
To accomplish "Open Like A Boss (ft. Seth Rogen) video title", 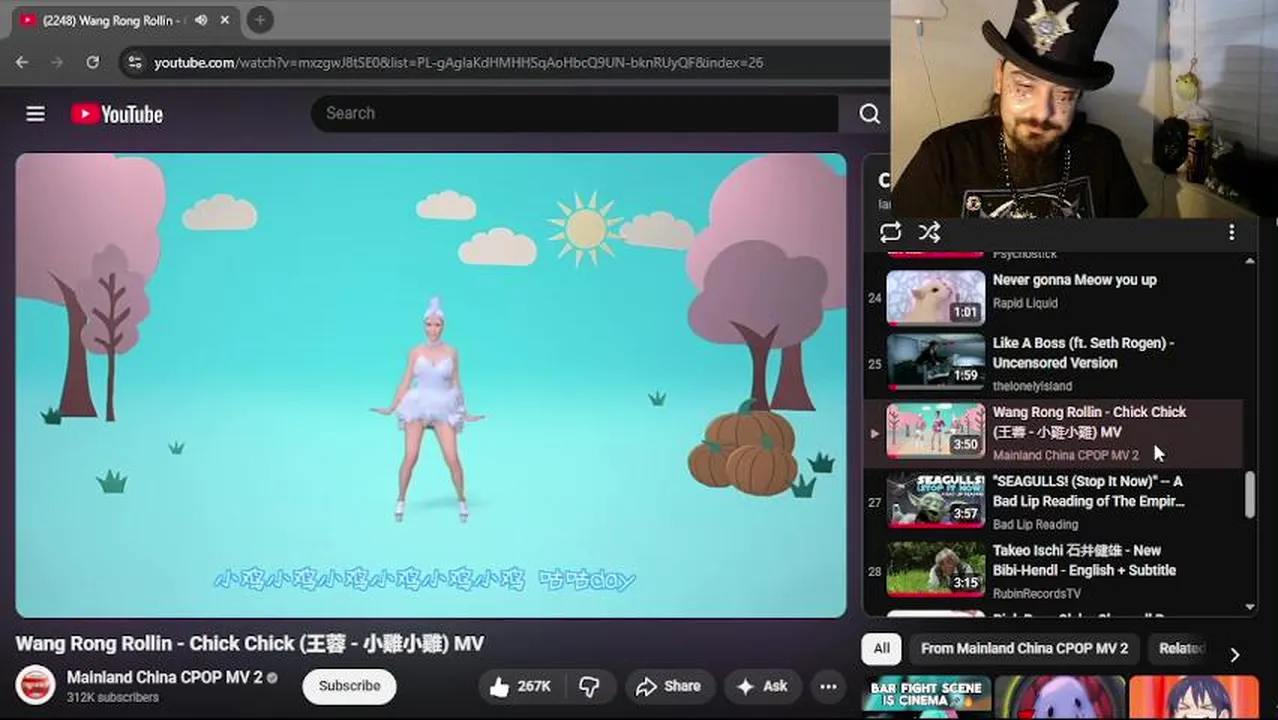I will [1083, 353].
